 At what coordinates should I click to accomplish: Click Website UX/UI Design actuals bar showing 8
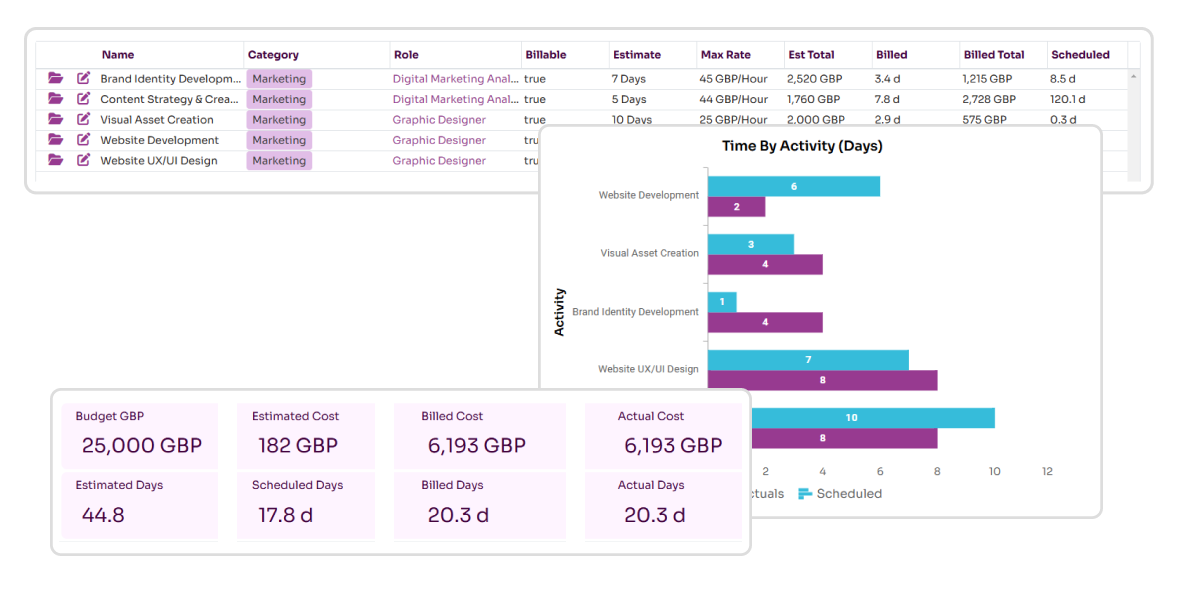click(822, 380)
